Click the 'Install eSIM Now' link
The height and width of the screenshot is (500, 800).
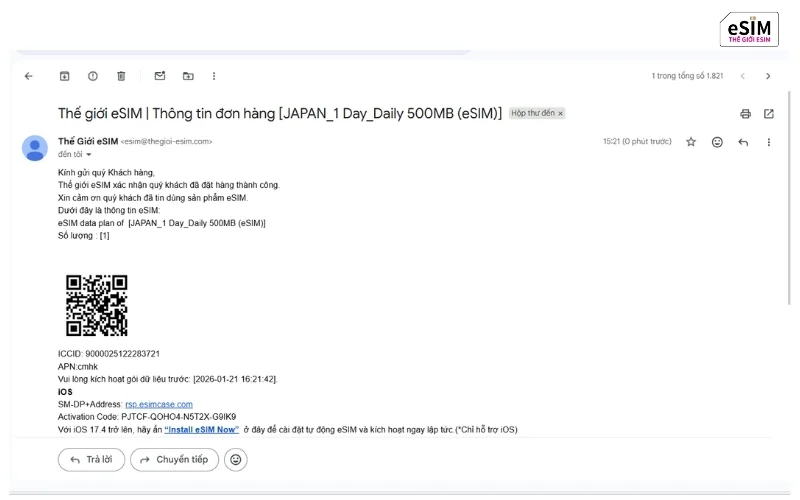click(202, 430)
